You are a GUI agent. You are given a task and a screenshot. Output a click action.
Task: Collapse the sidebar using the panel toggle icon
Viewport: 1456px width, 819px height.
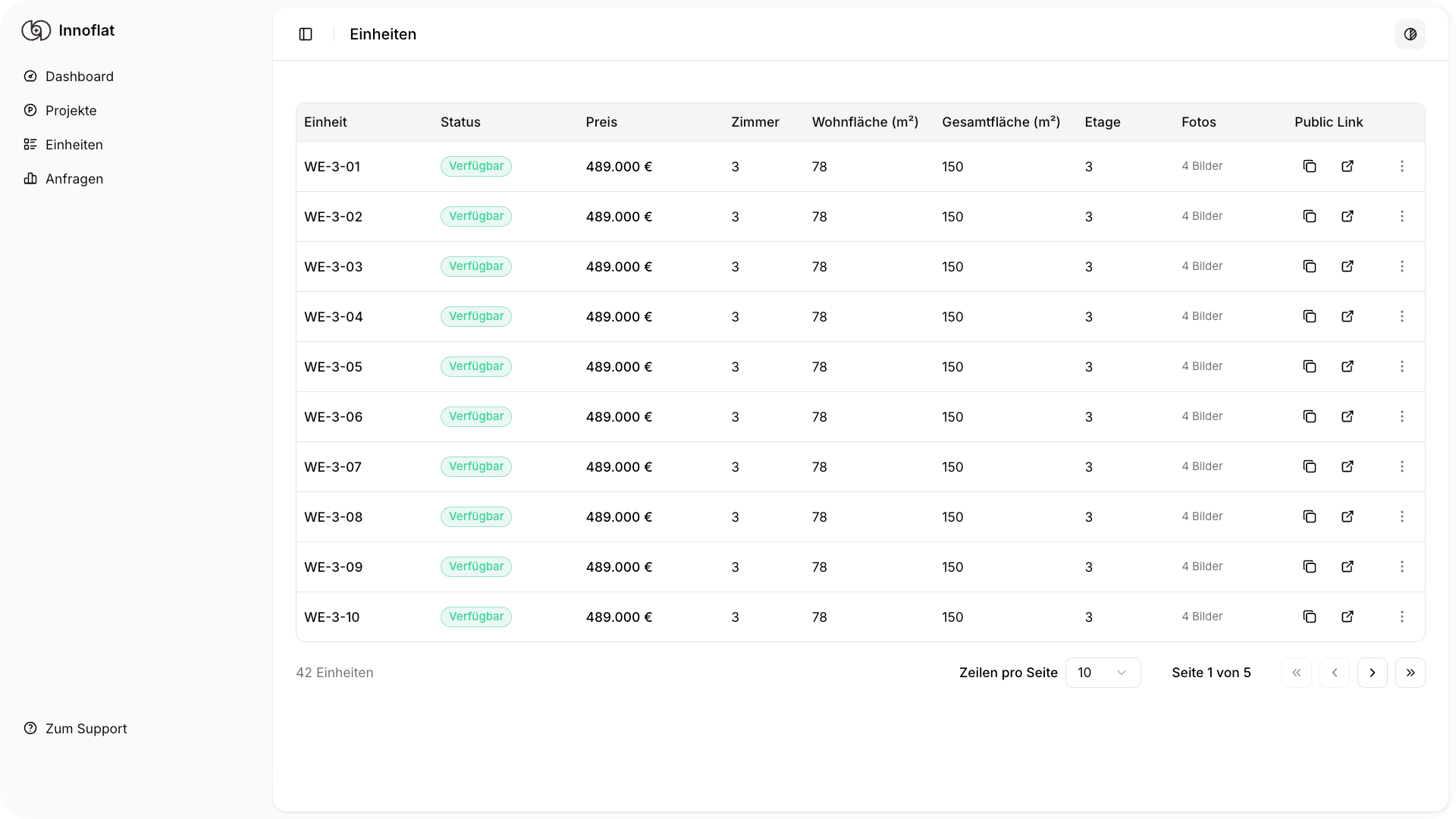point(306,34)
